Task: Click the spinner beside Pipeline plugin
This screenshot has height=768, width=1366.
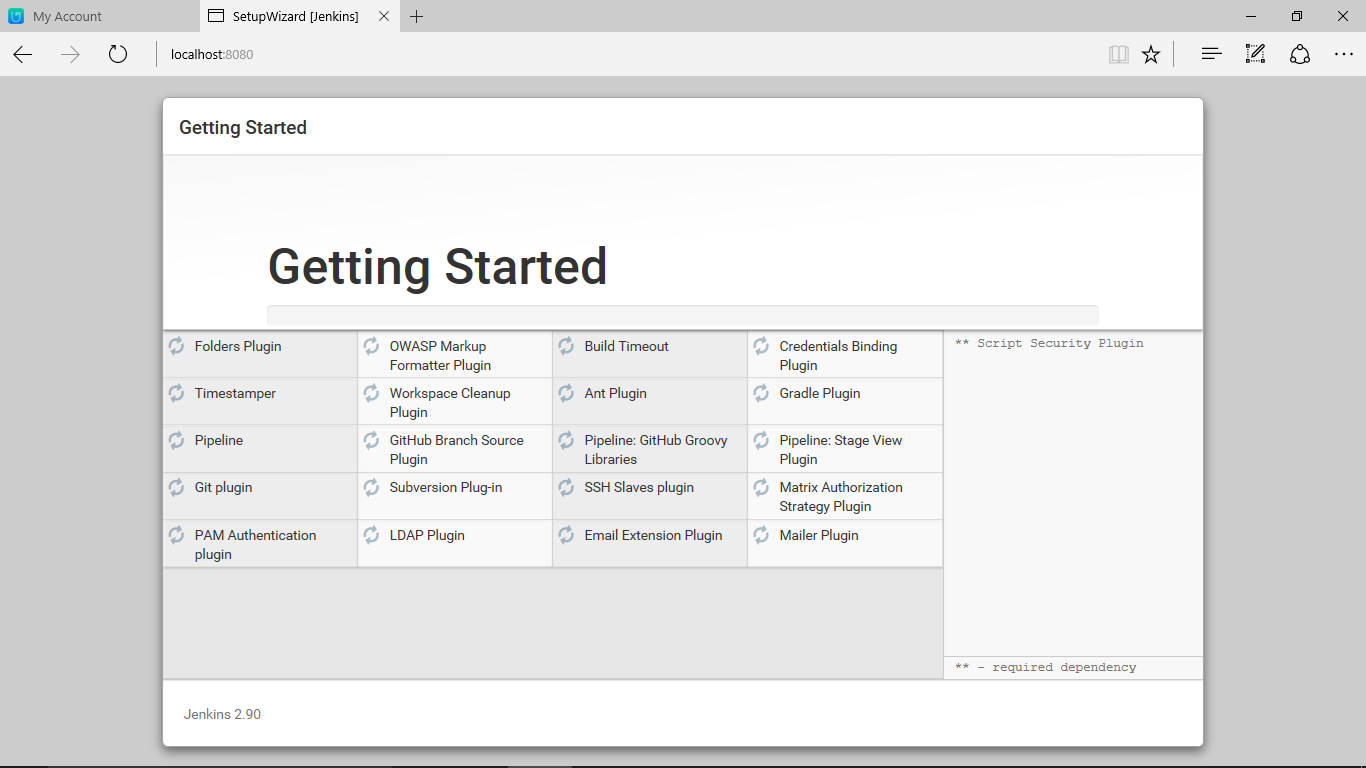Action: [176, 440]
